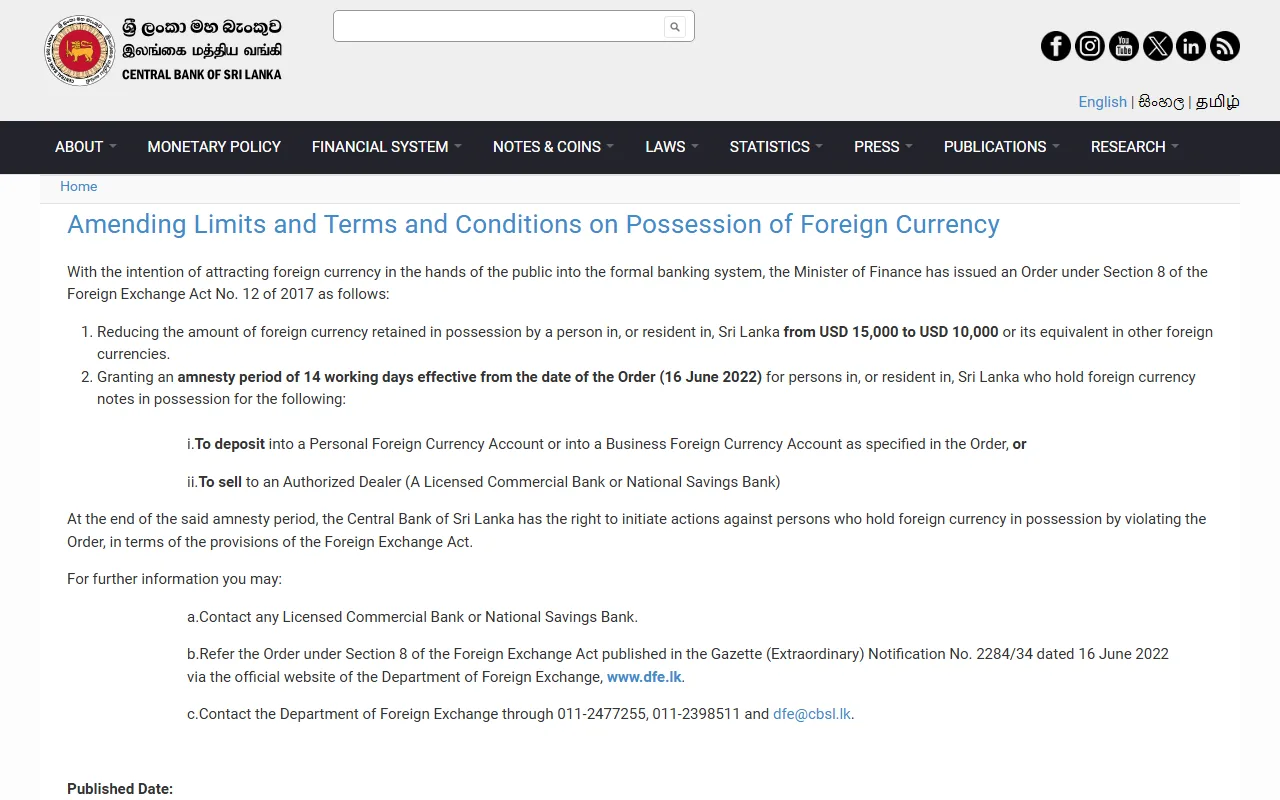Screen dimensions: 1280x800
Task: Open the RSS feed icon
Action: (x=1225, y=46)
